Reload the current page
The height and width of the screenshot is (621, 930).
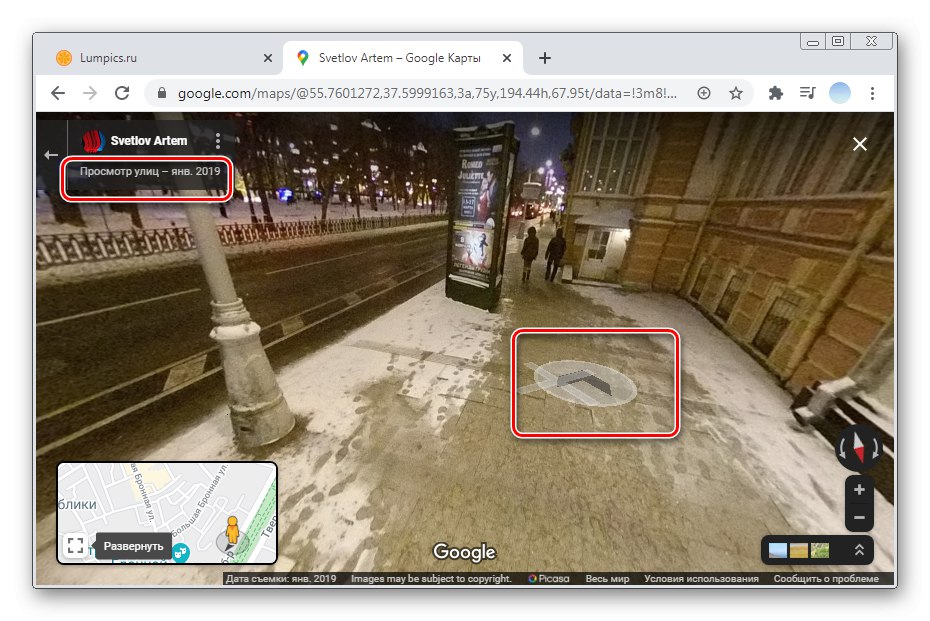(x=122, y=93)
